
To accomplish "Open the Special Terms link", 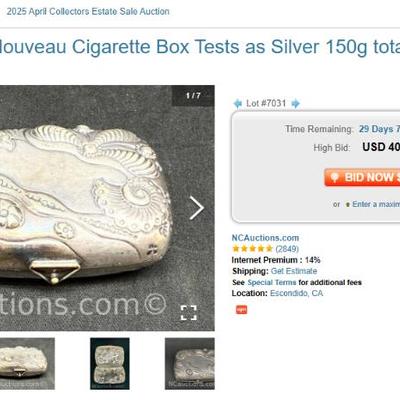I will 272,282.
